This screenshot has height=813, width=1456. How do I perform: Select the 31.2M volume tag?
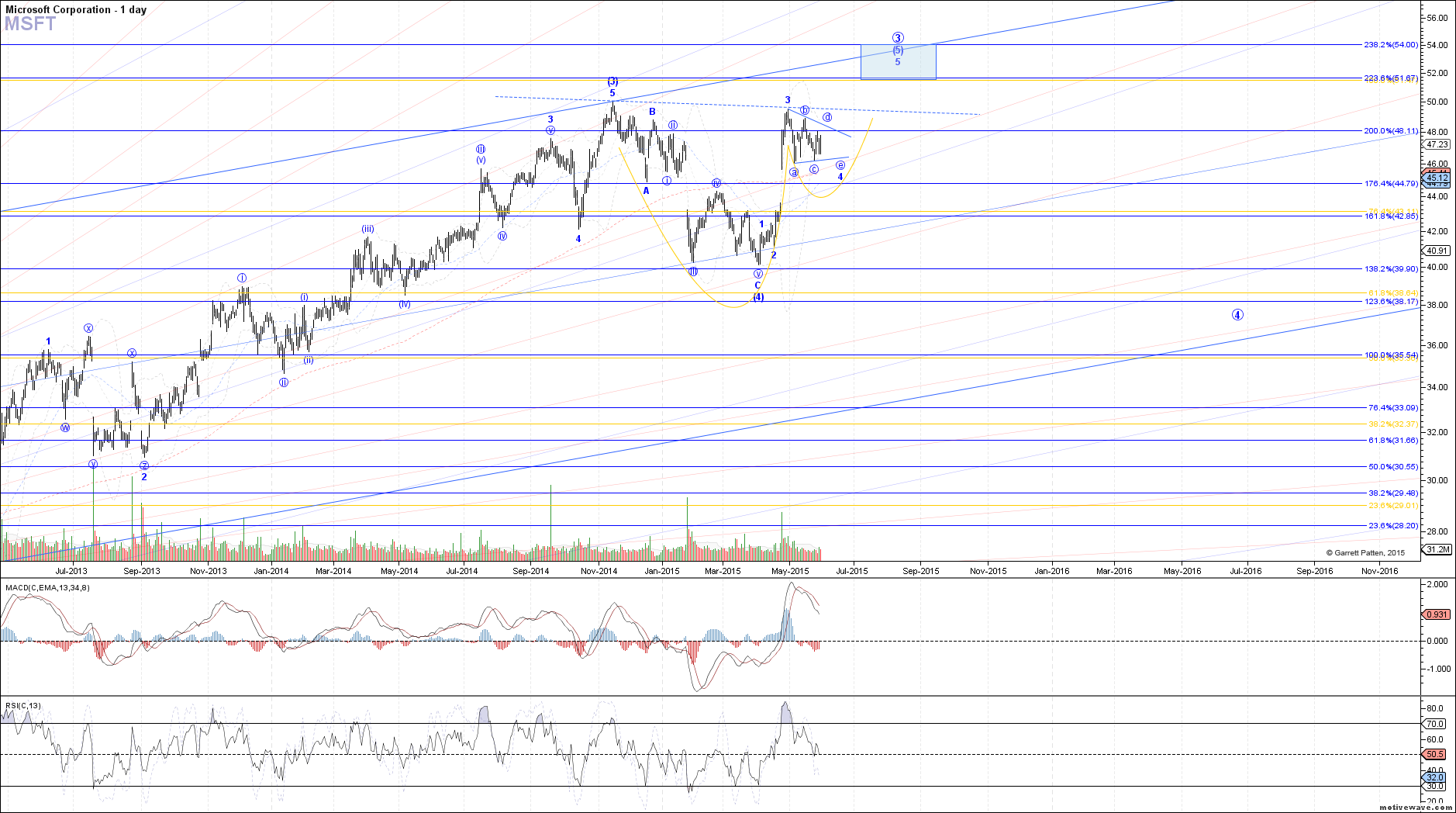tap(1437, 549)
